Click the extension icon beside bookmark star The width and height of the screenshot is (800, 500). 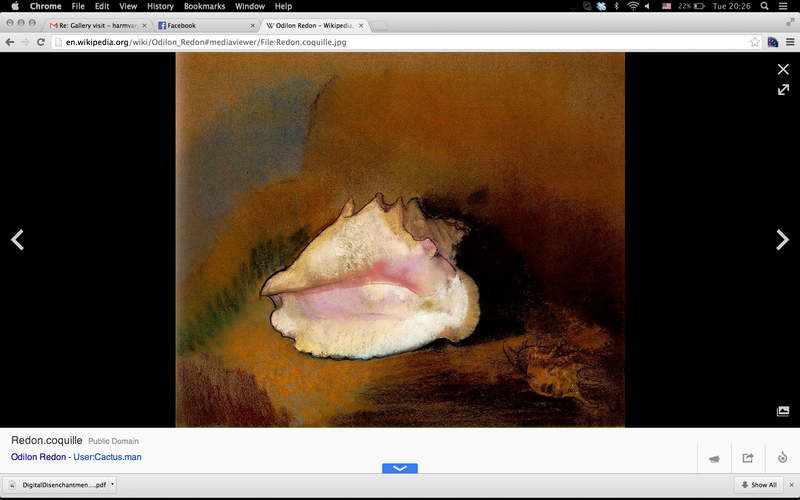click(x=772, y=42)
